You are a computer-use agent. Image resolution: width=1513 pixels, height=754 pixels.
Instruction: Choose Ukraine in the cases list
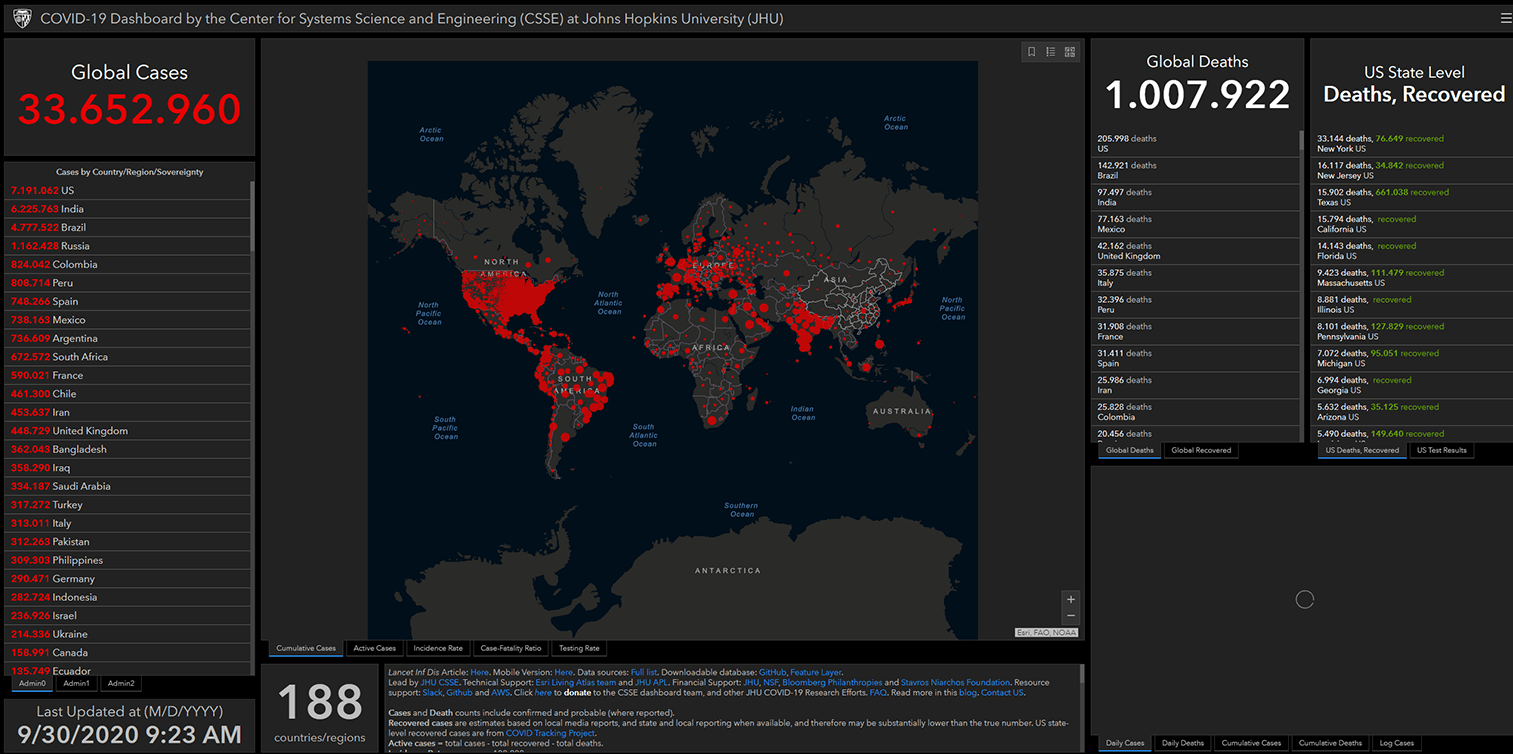click(128, 634)
